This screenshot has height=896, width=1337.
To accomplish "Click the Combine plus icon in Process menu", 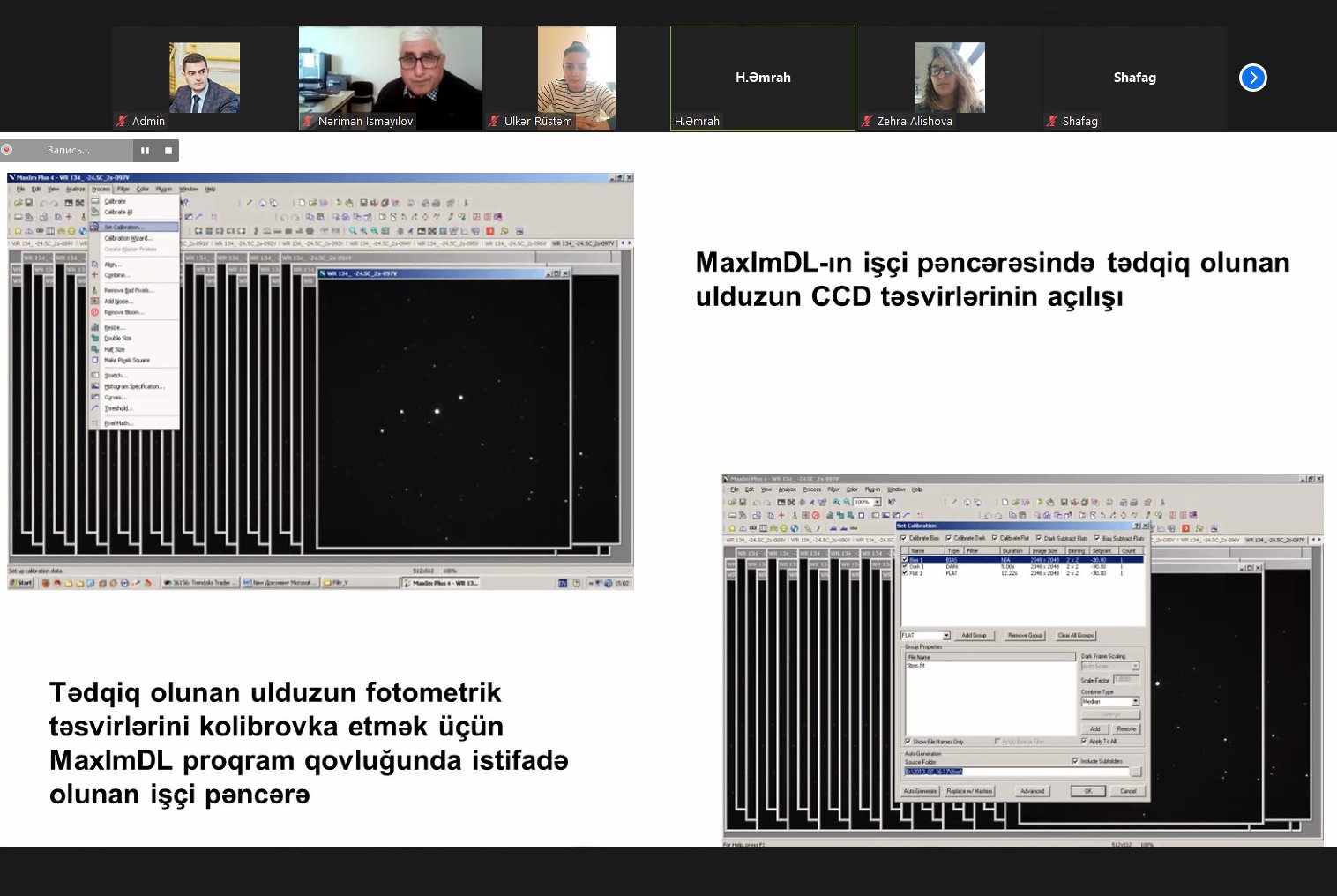I will [x=95, y=275].
